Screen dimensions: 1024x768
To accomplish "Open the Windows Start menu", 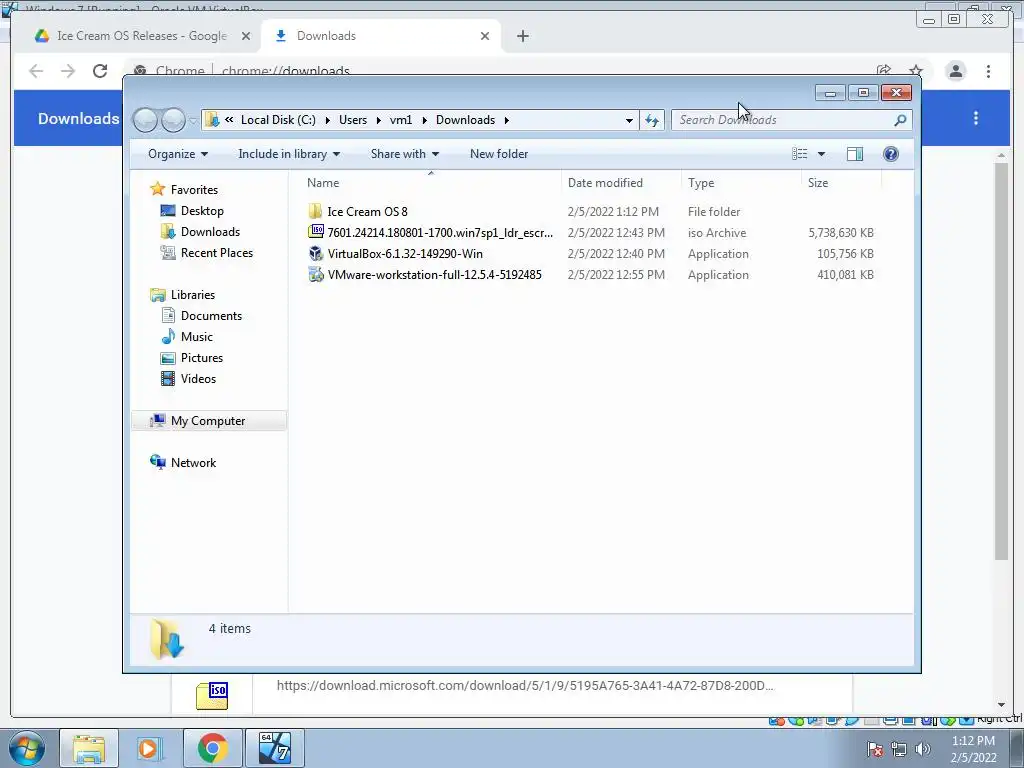I will pyautogui.click(x=27, y=748).
